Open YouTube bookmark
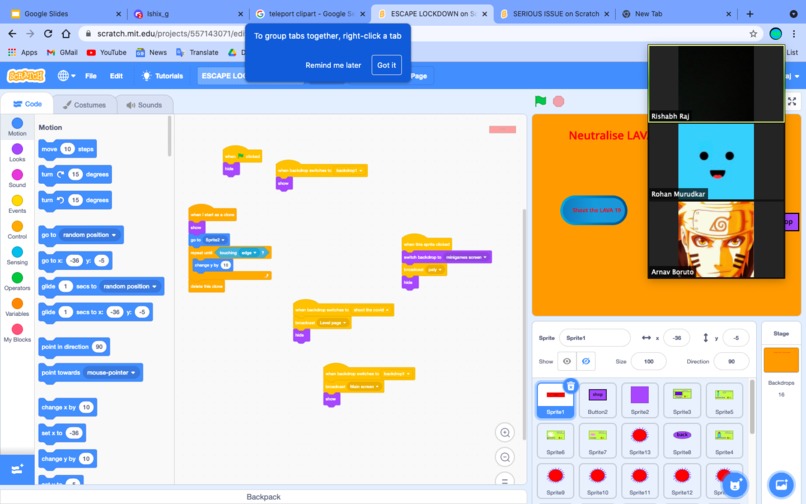806x504 pixels. coord(106,52)
